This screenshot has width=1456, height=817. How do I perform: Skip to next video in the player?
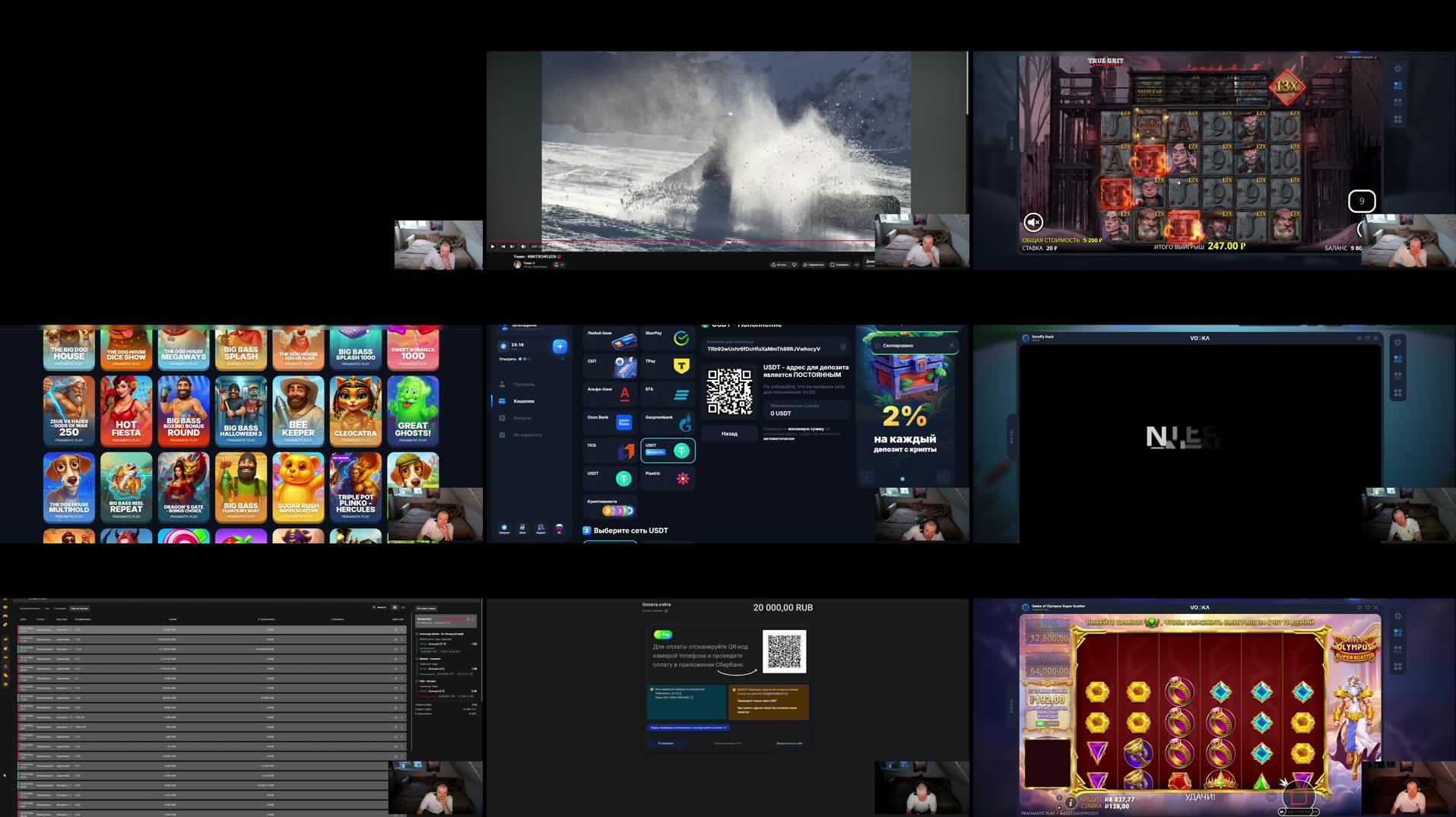512,246
